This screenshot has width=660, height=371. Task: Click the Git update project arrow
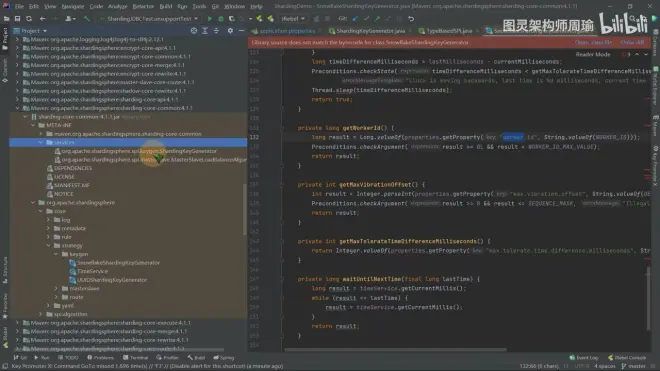pyautogui.click(x=355, y=19)
